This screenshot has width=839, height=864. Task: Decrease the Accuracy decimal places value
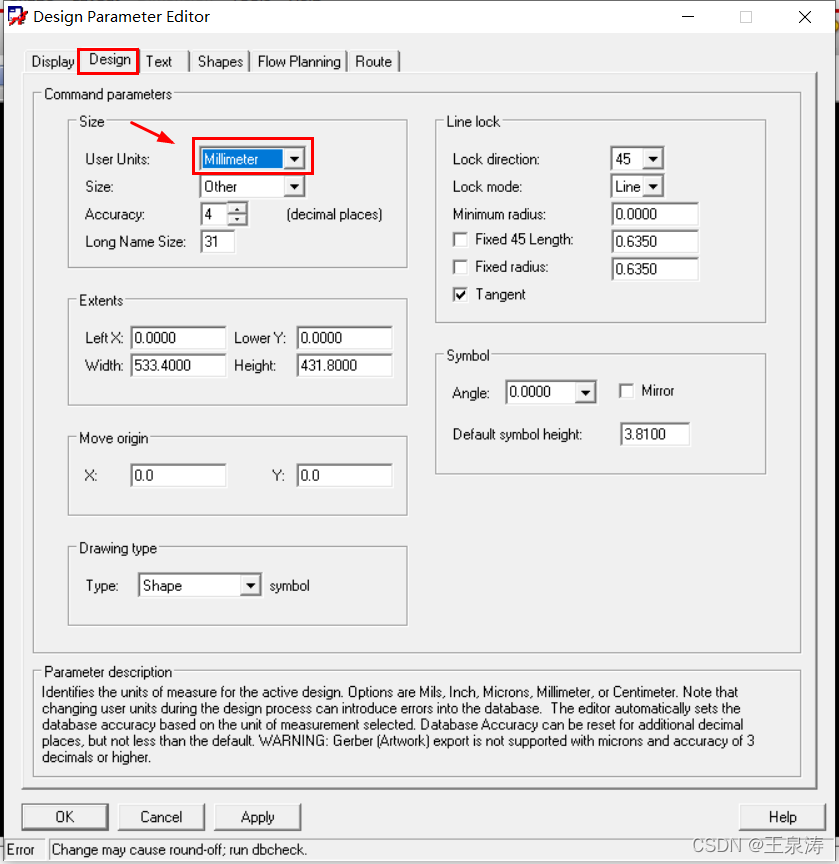pyautogui.click(x=237, y=220)
